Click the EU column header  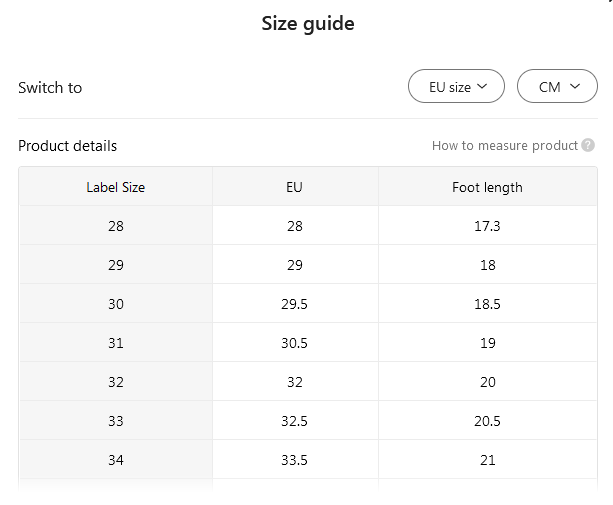[294, 187]
